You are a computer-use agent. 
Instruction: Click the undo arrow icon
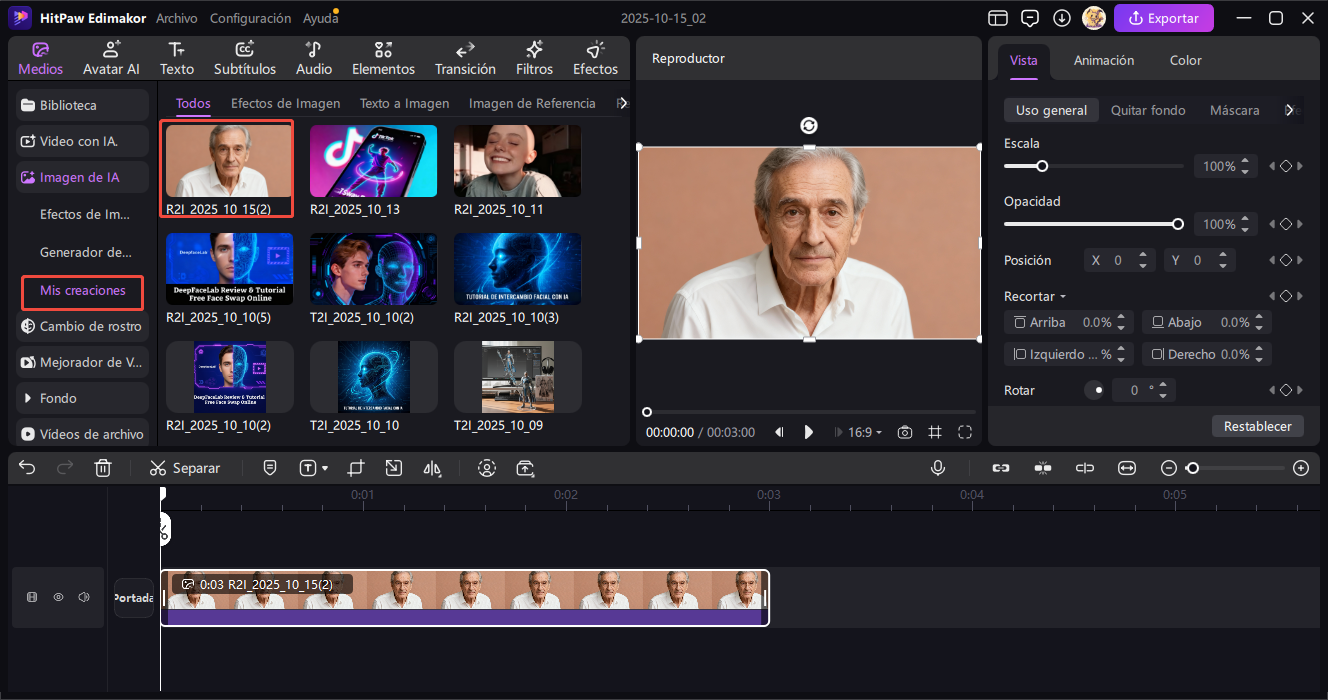click(27, 468)
